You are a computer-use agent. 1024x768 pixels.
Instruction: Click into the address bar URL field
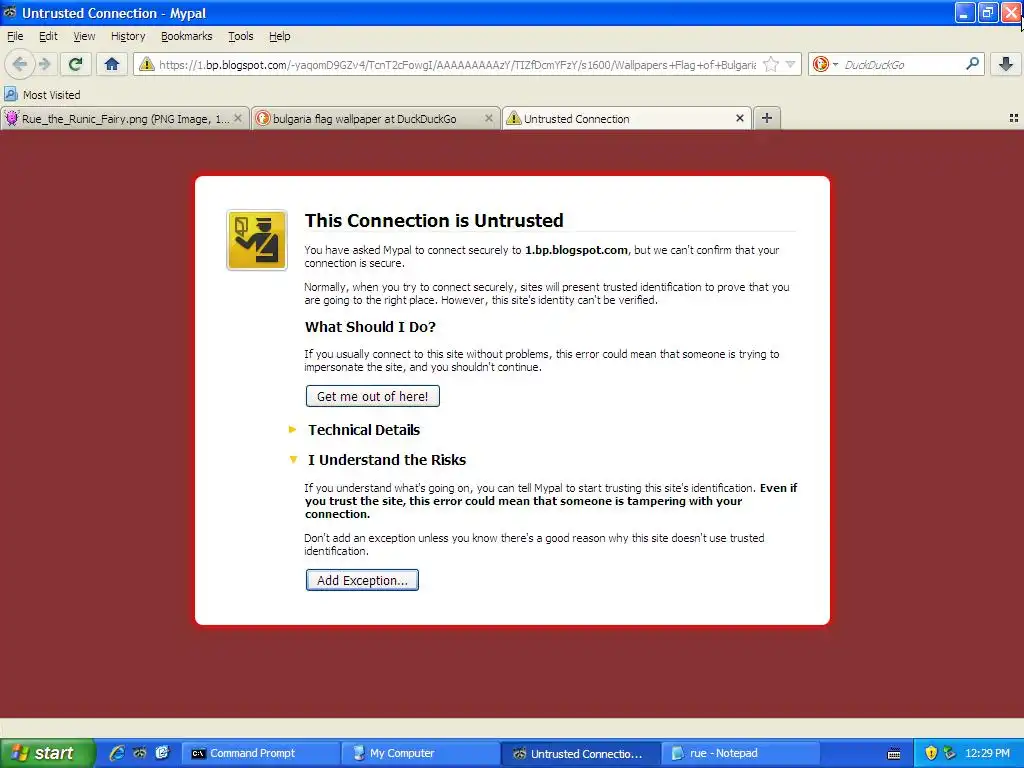click(457, 65)
